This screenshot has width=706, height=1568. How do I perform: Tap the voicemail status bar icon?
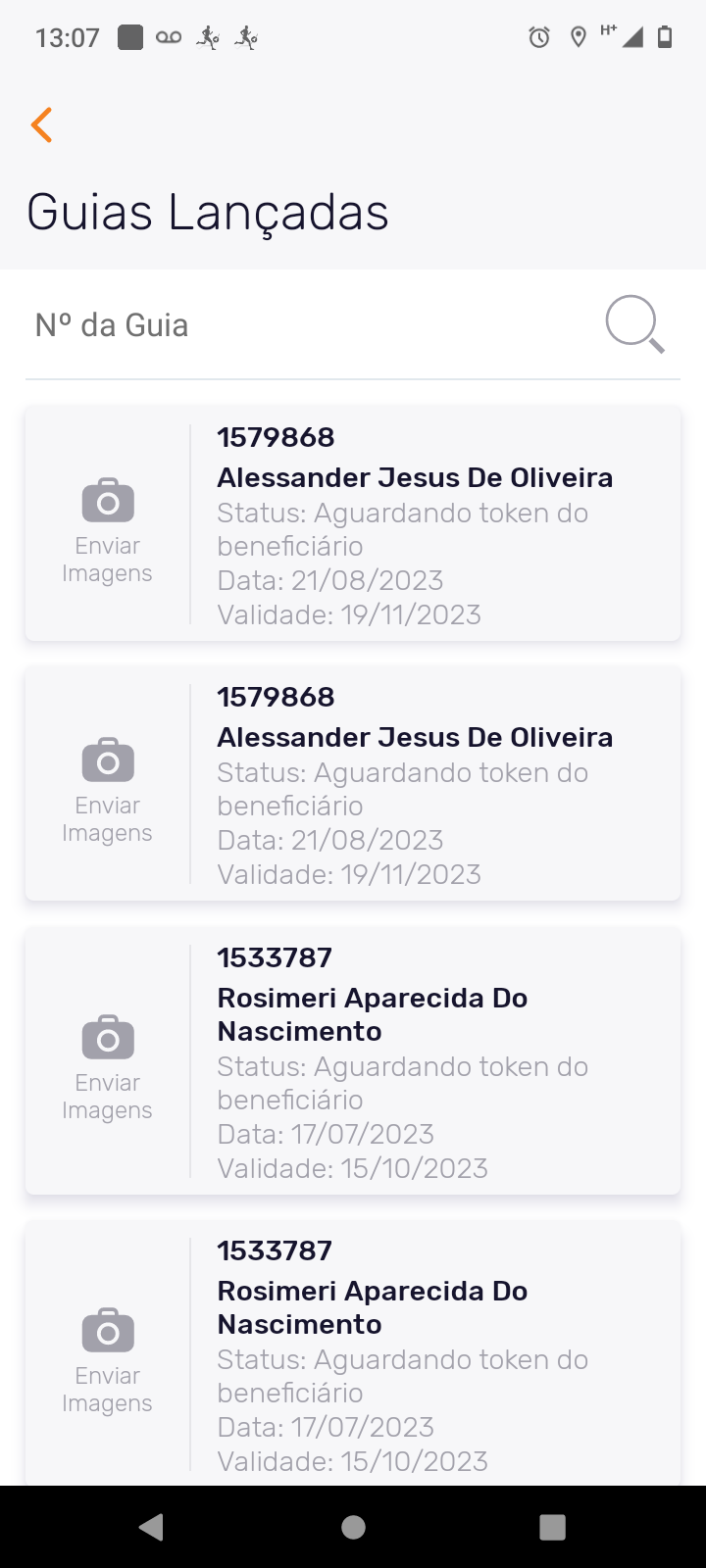[169, 38]
